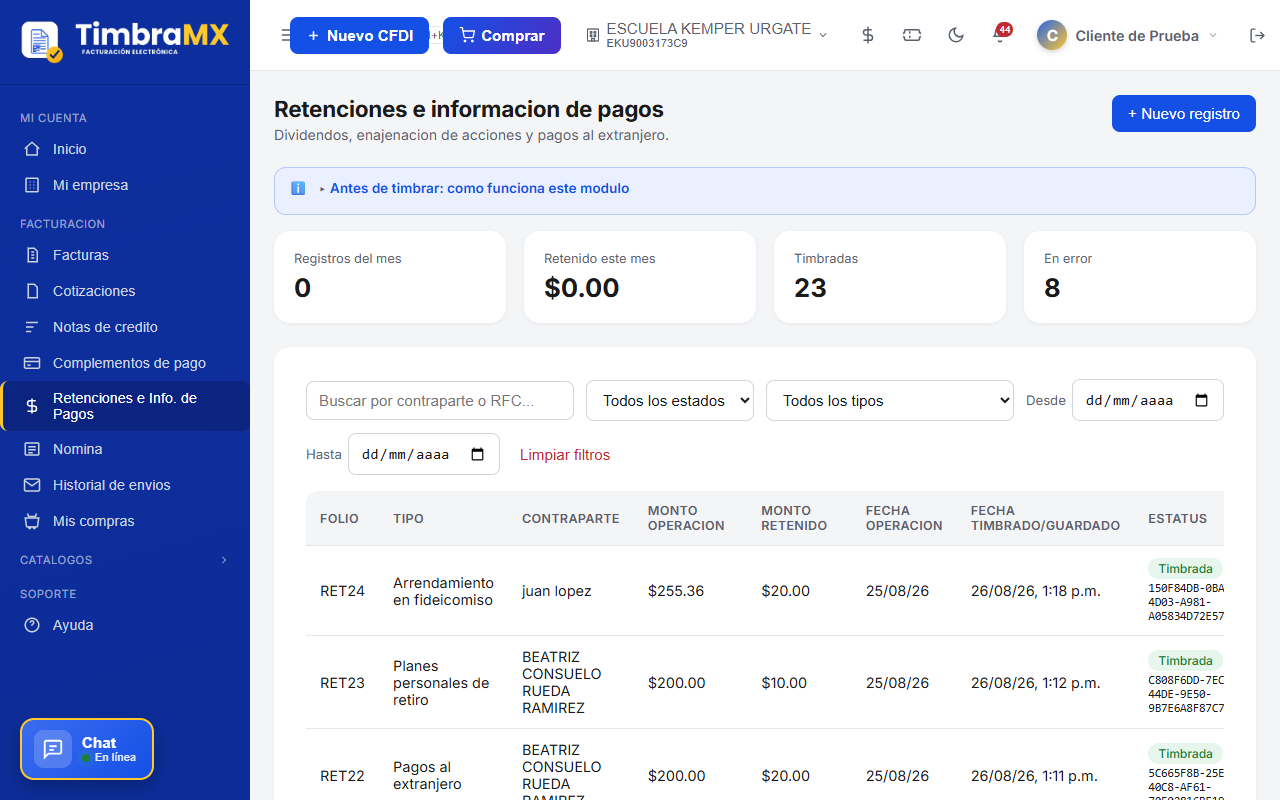Image resolution: width=1280 pixels, height=800 pixels.
Task: Open Desde date calendar picker icon
Action: [1202, 400]
